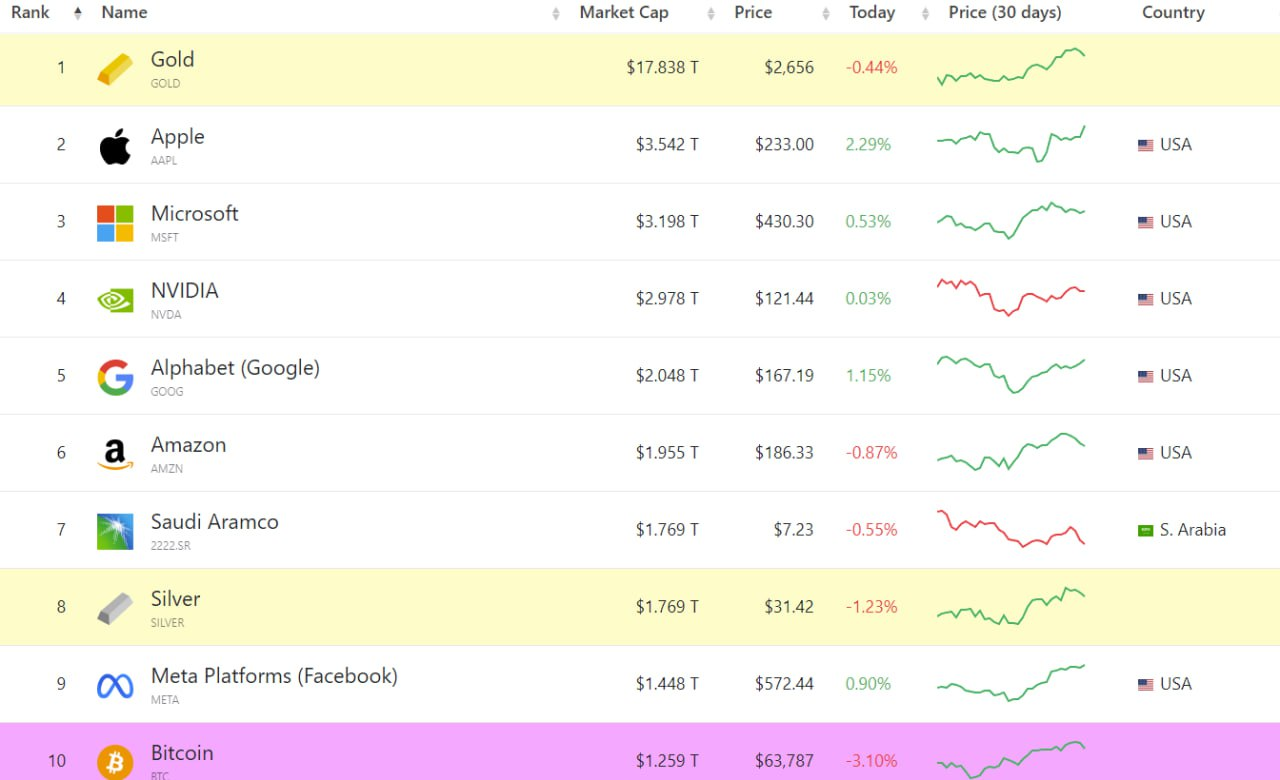
Task: Click the Name column header
Action: click(124, 13)
